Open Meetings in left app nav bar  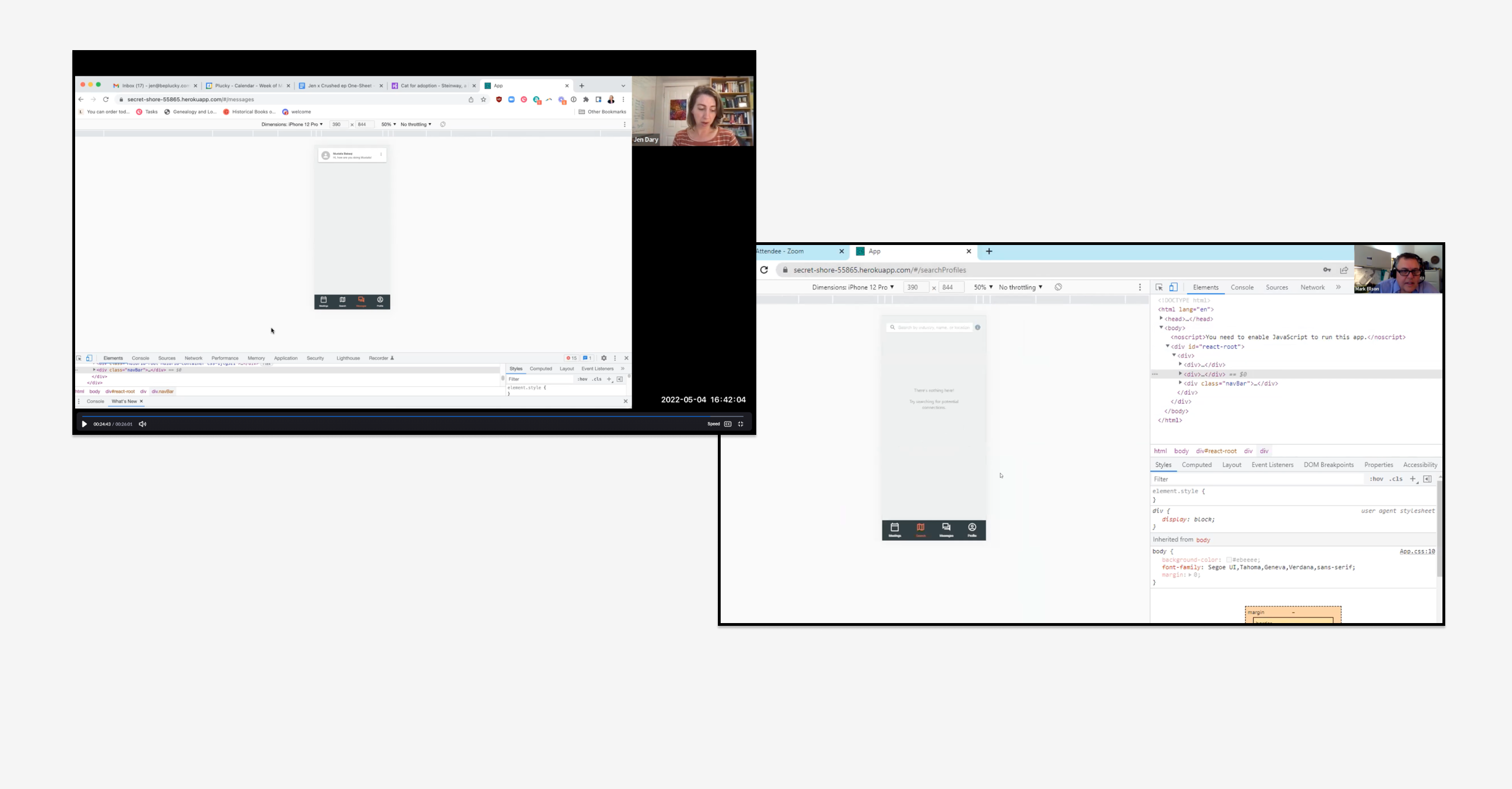pos(323,302)
